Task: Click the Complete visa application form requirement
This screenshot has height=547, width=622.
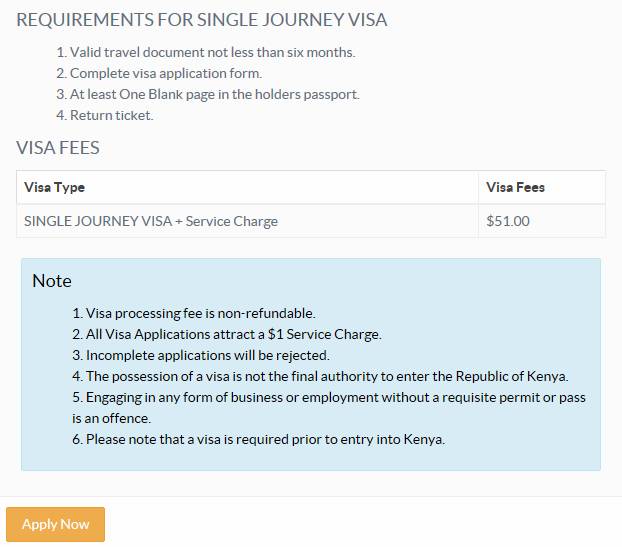Action: [x=159, y=73]
